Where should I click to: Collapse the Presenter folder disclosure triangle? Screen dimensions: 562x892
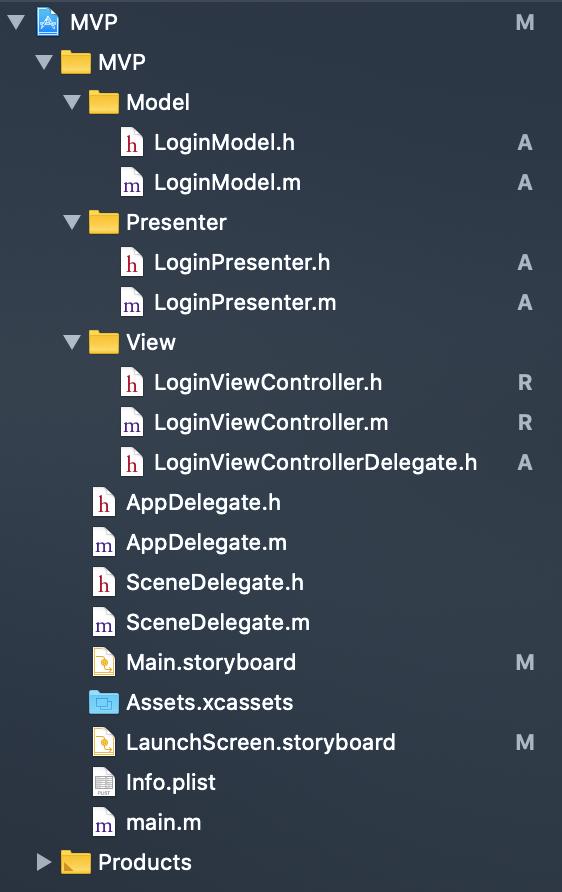coord(72,222)
